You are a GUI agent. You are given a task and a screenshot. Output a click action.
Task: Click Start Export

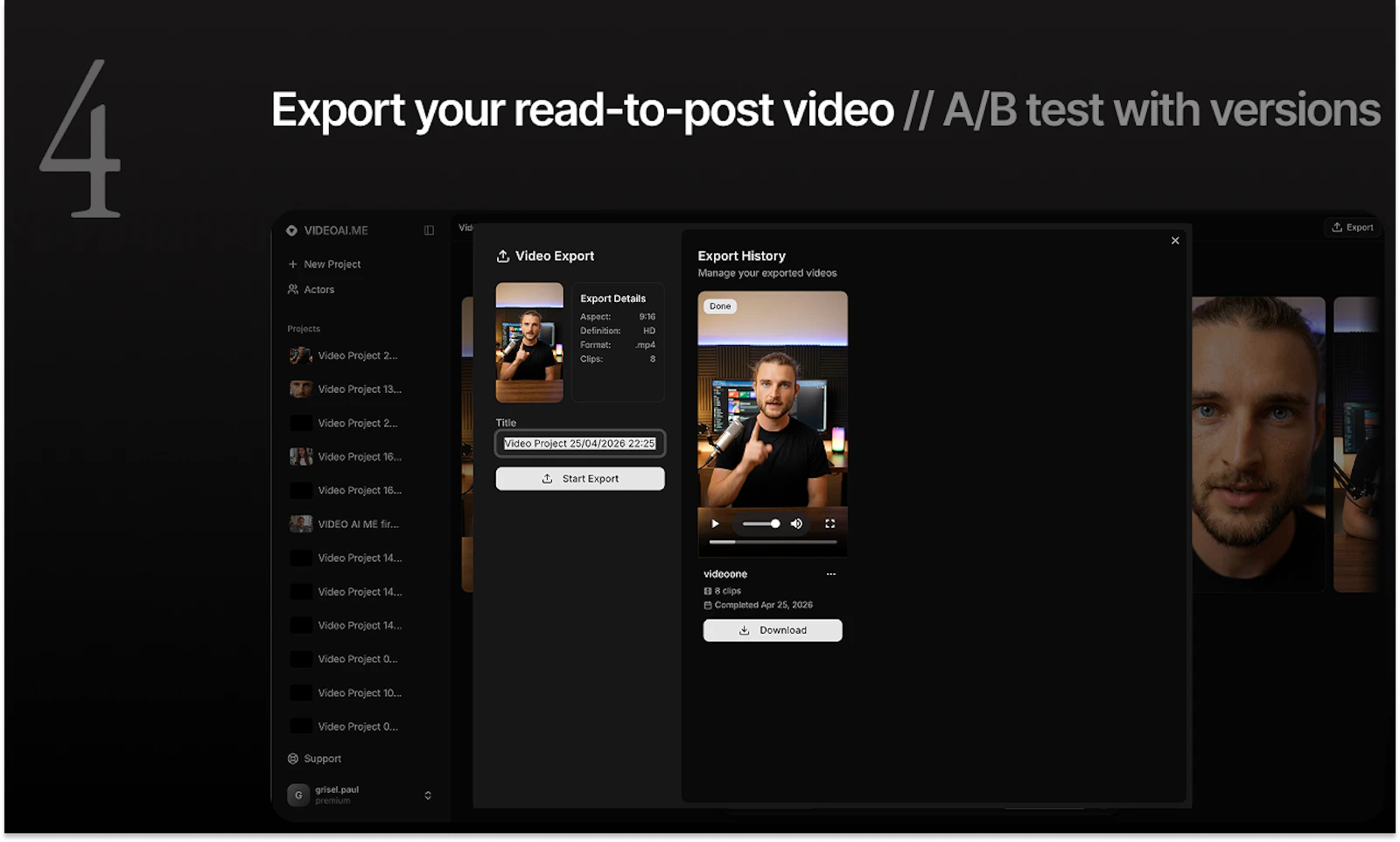click(x=580, y=478)
